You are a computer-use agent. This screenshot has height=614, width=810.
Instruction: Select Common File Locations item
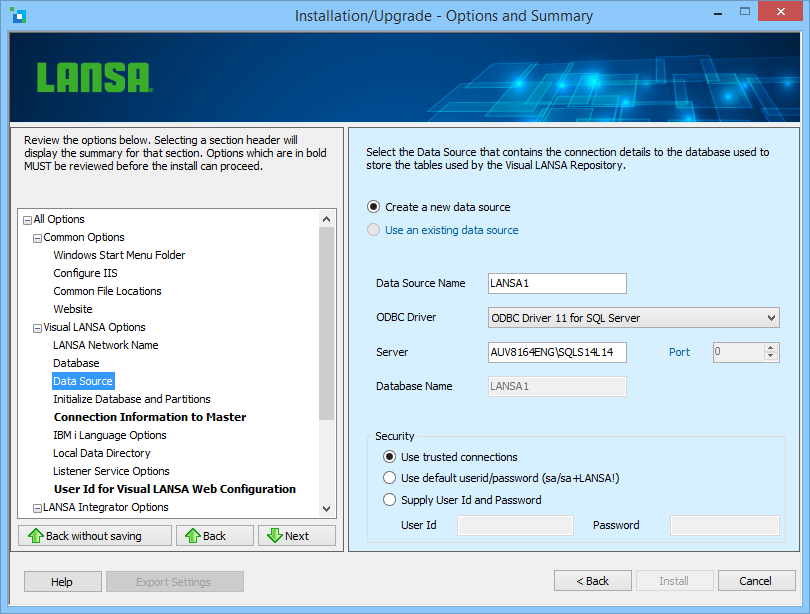(107, 291)
